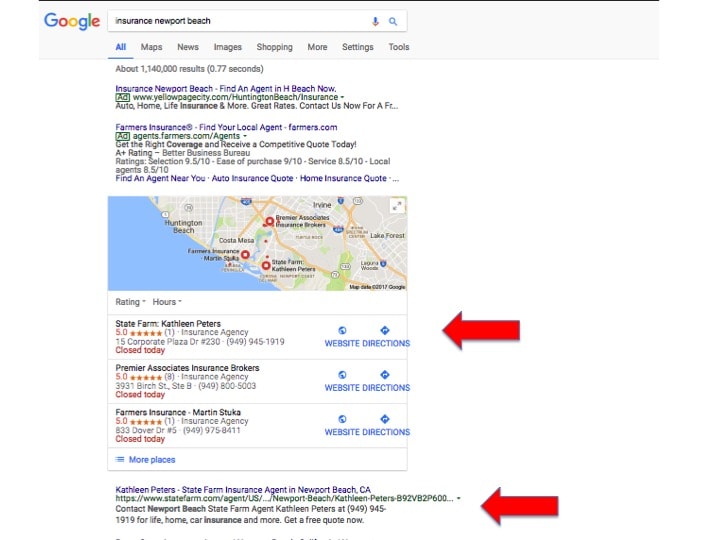Click Irvine label on map

tap(322, 205)
